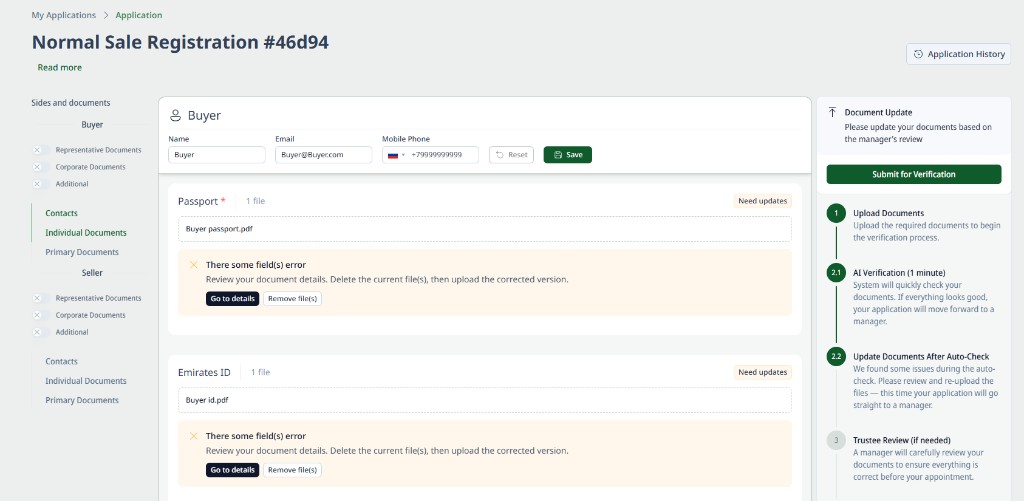This screenshot has height=501, width=1024.
Task: Click the Application History clock icon
Action: (x=918, y=54)
